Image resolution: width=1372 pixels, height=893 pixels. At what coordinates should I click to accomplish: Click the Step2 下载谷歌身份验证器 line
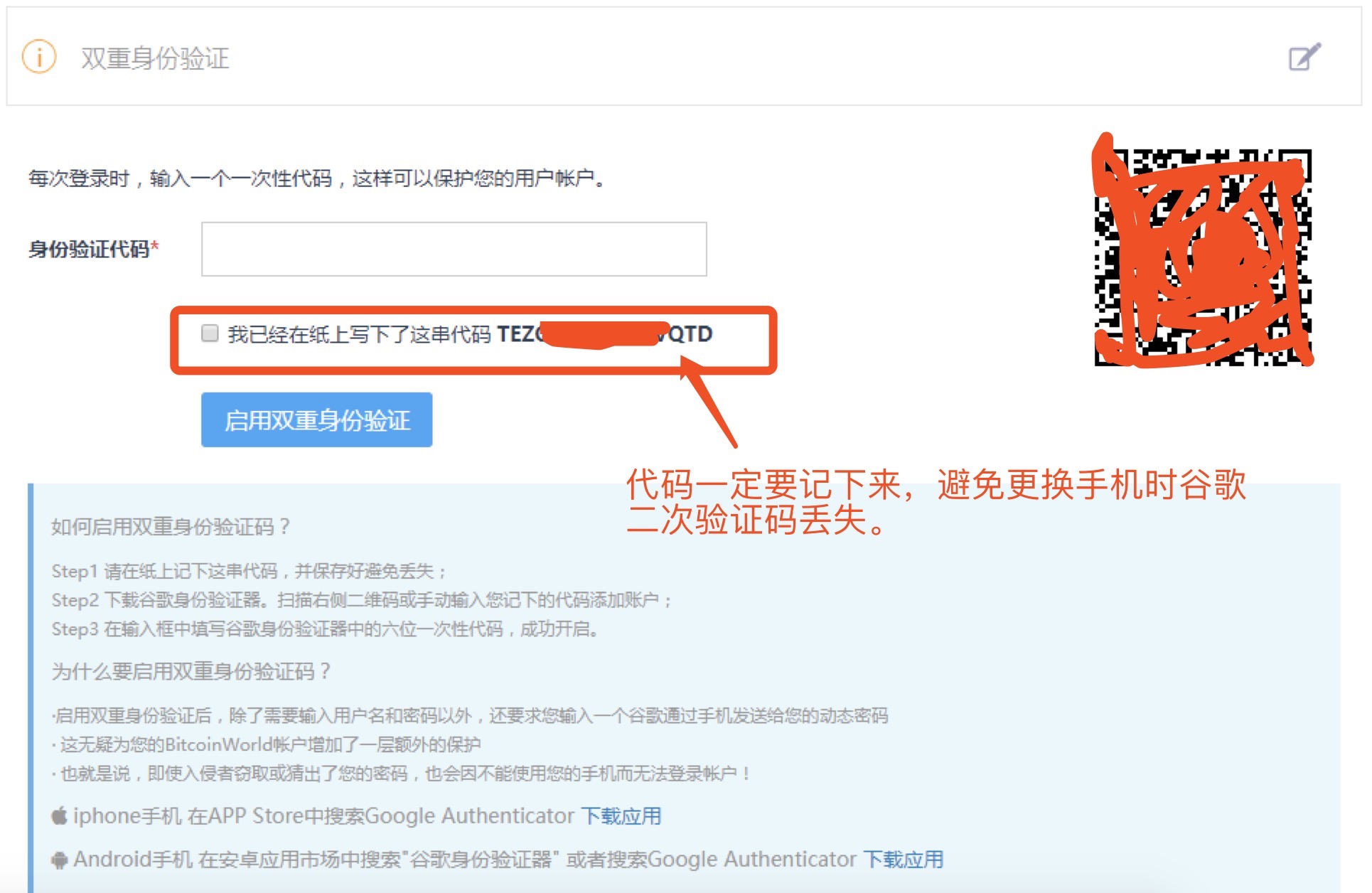coord(362,600)
